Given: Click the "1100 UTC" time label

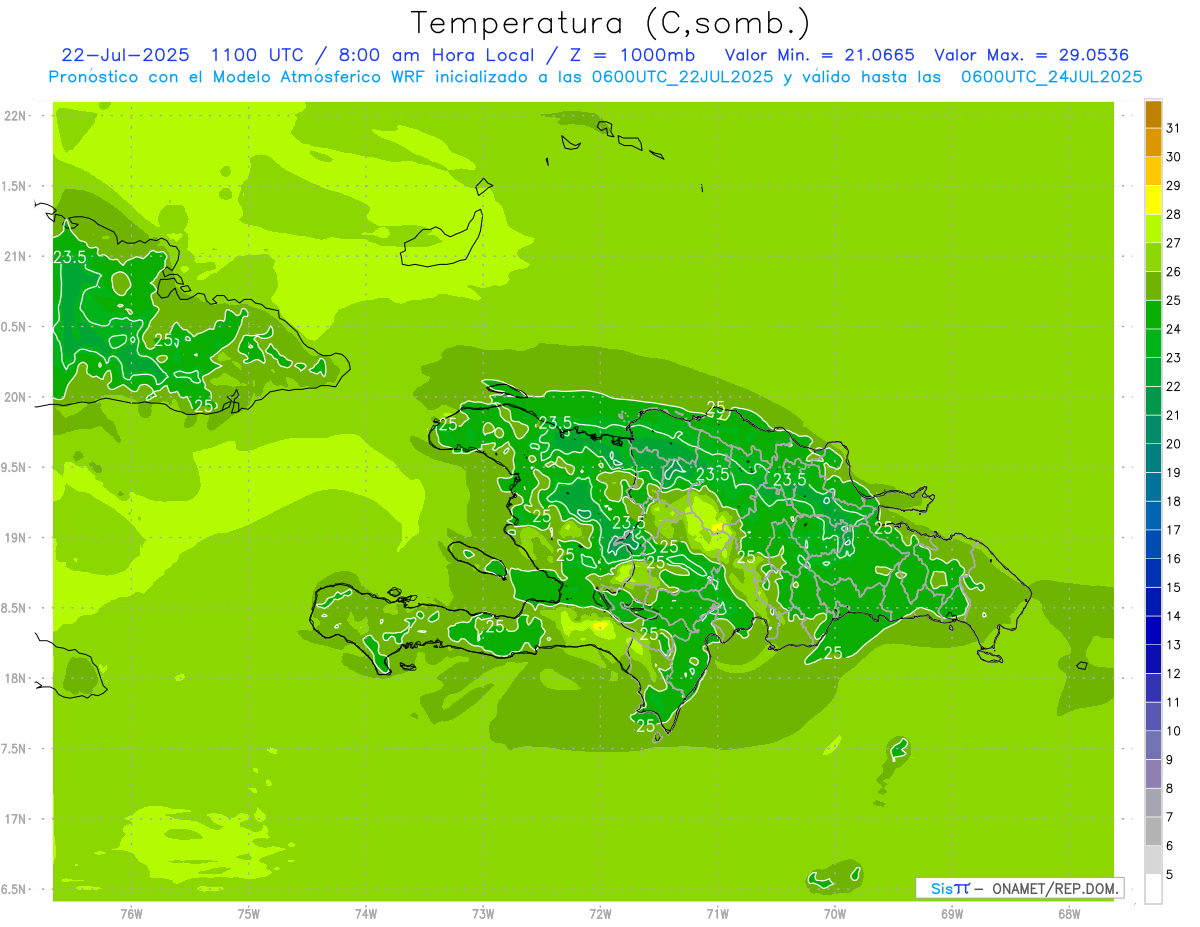Looking at the screenshot, I should 256,55.
